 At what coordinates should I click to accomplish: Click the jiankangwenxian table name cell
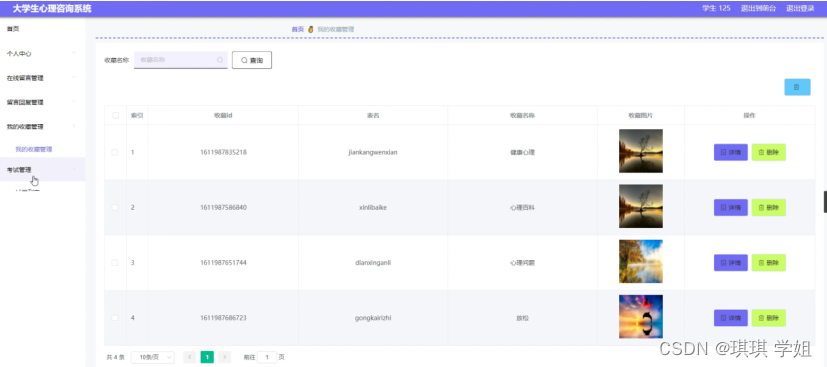coord(373,152)
